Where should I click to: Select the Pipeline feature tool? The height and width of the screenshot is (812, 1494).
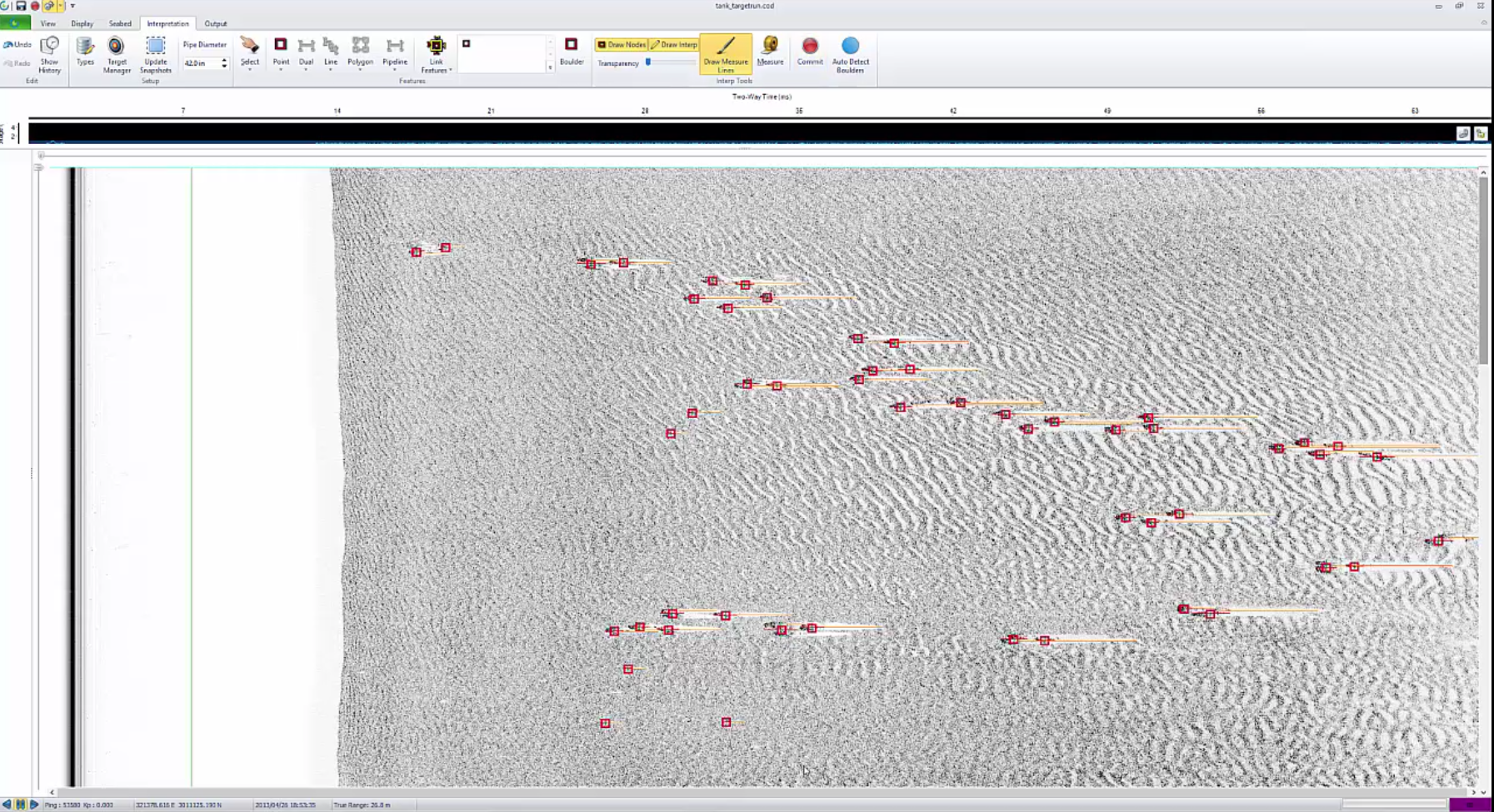coord(393,50)
